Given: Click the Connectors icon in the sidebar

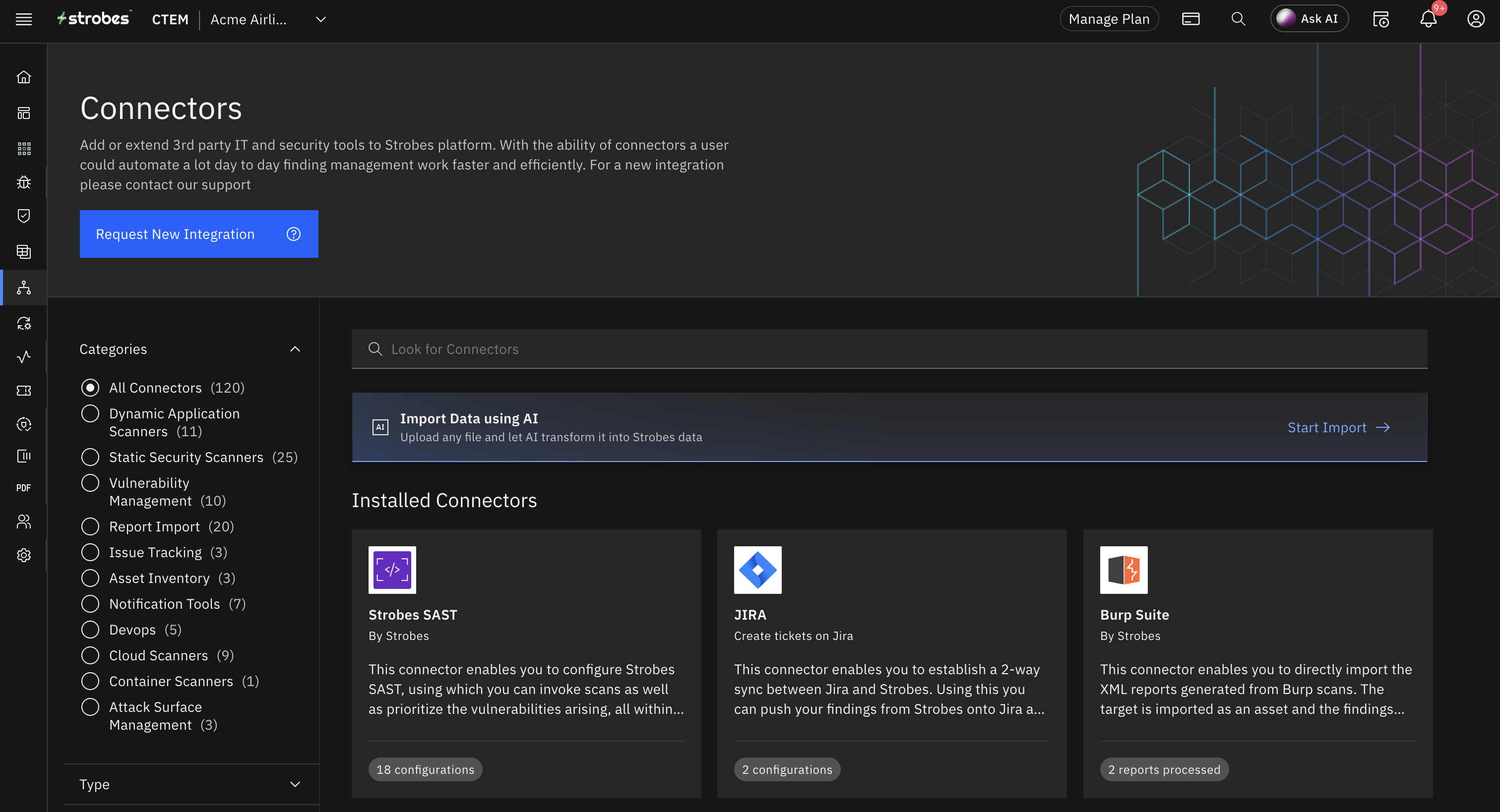Looking at the screenshot, I should [x=23, y=287].
